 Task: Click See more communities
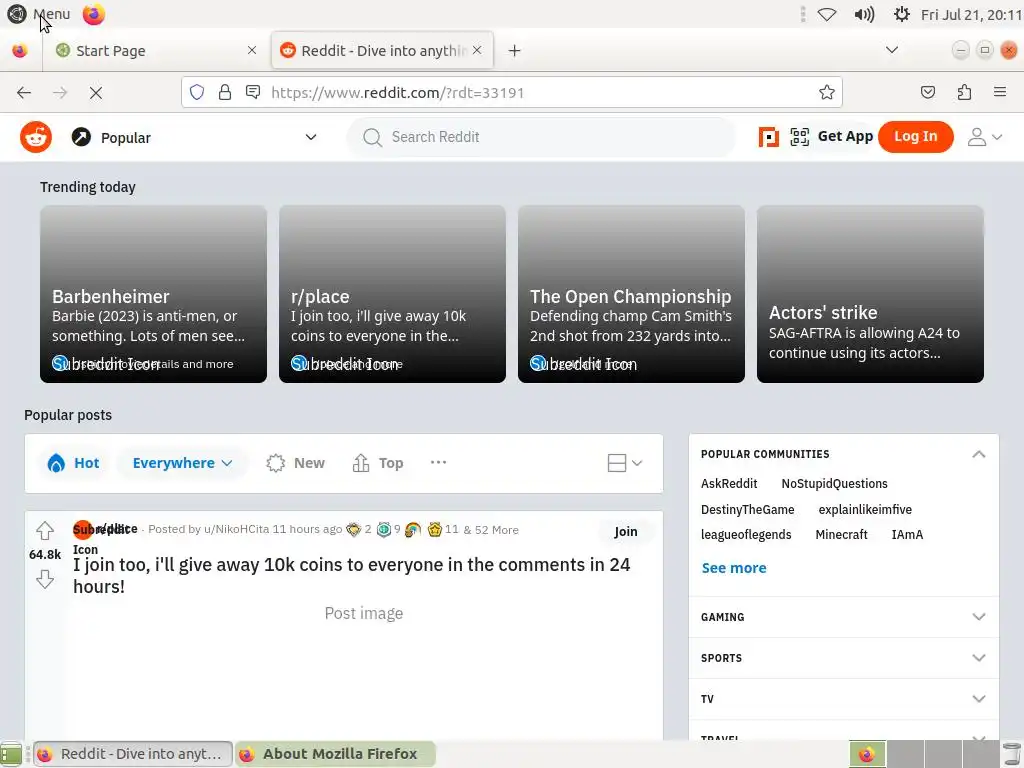click(733, 568)
